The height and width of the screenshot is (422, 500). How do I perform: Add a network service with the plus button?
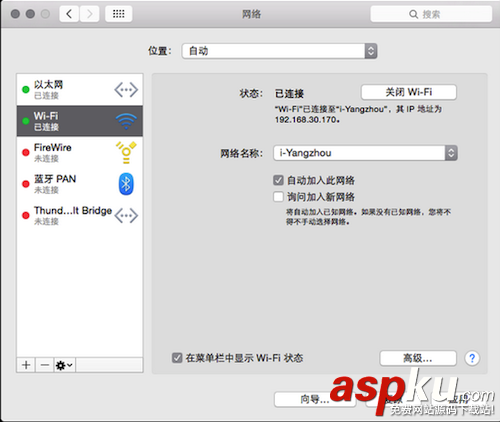pyautogui.click(x=26, y=365)
